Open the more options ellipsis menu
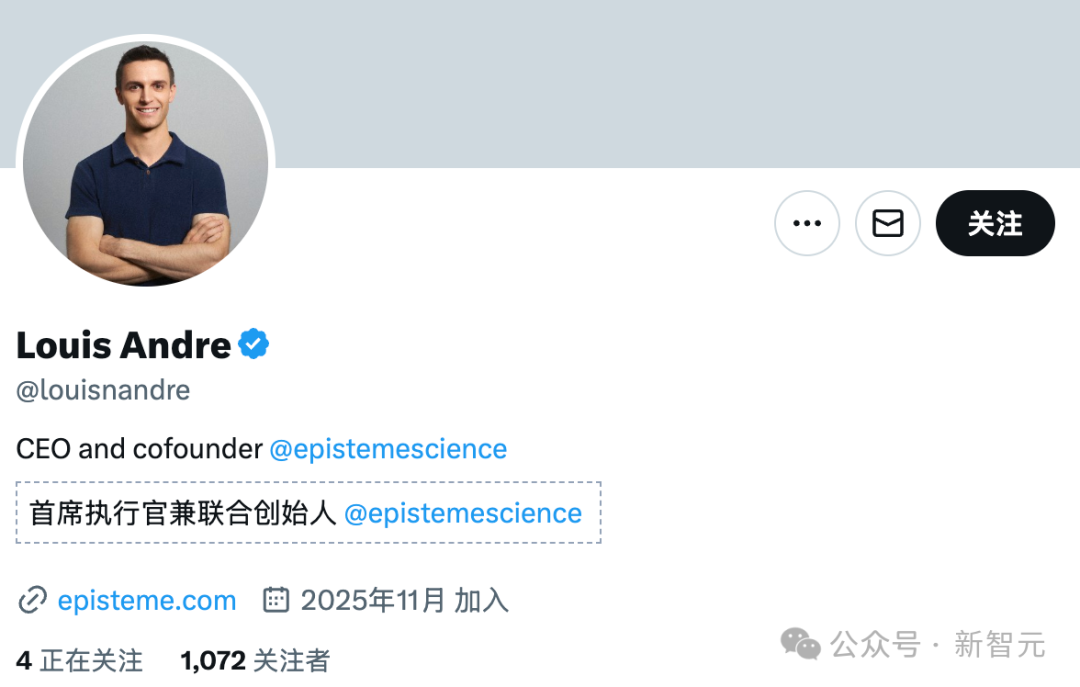The image size is (1080, 687). tap(807, 223)
